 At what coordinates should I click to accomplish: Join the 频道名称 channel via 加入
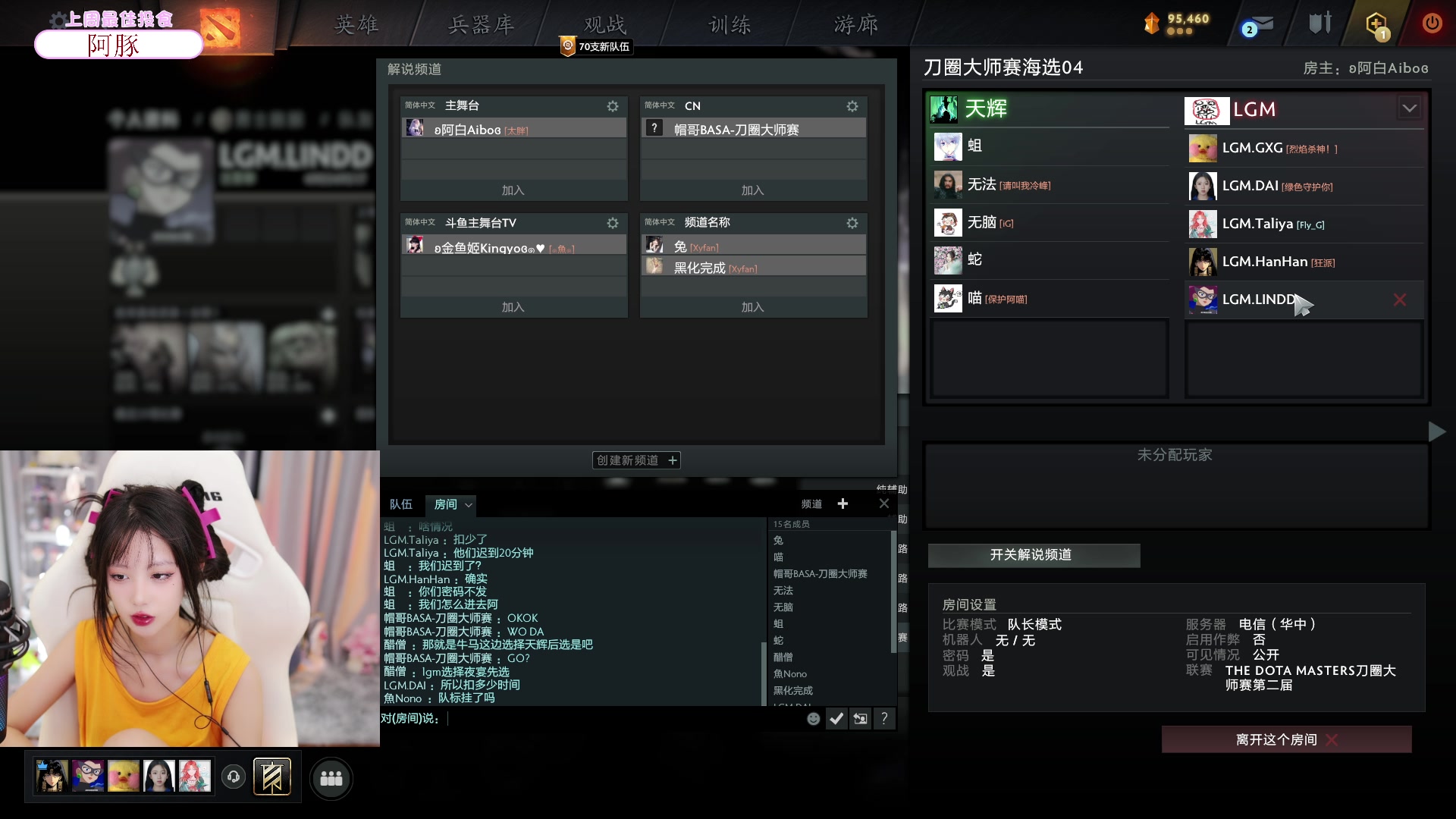point(753,307)
